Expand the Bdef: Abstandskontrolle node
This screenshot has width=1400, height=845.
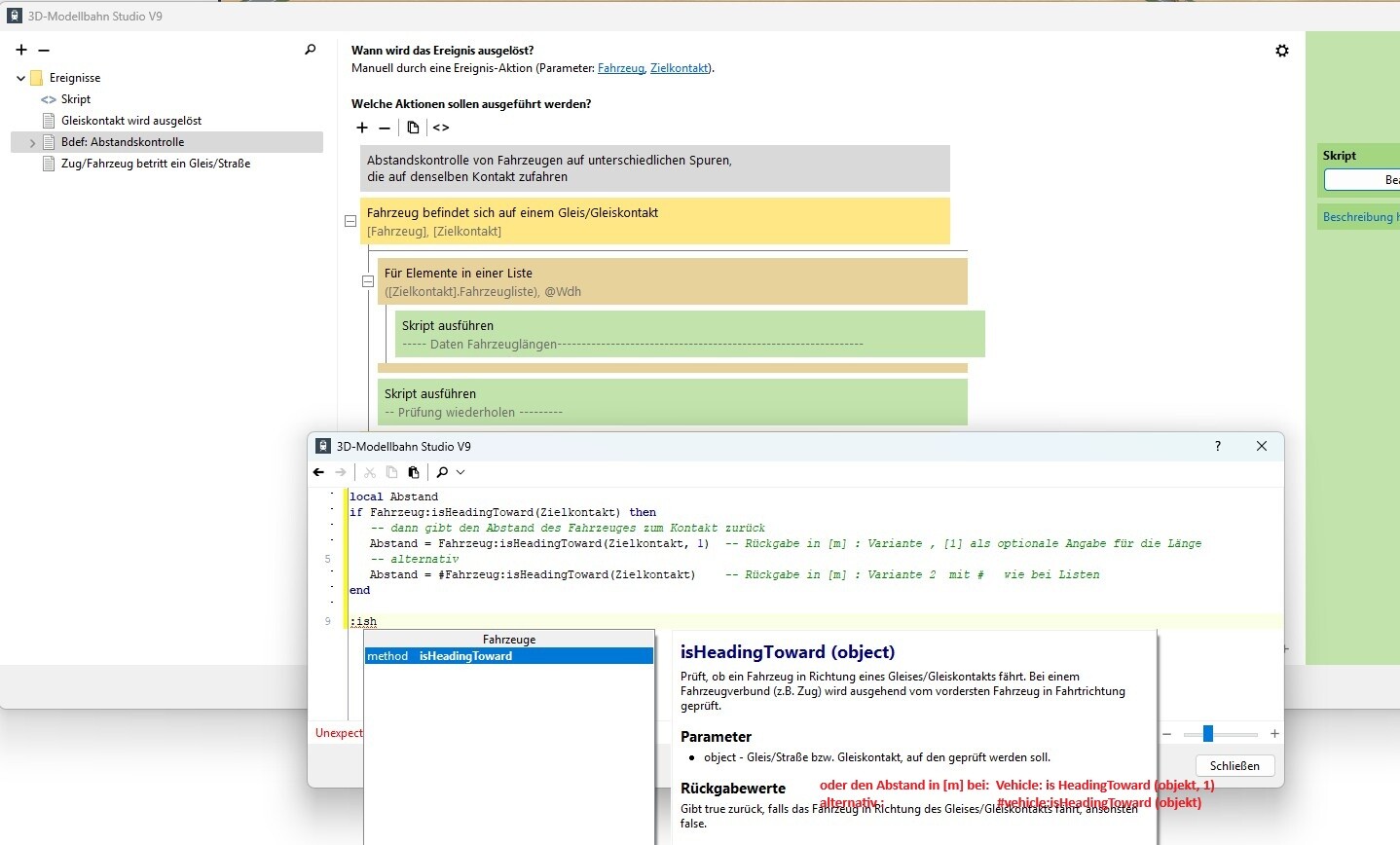click(32, 143)
